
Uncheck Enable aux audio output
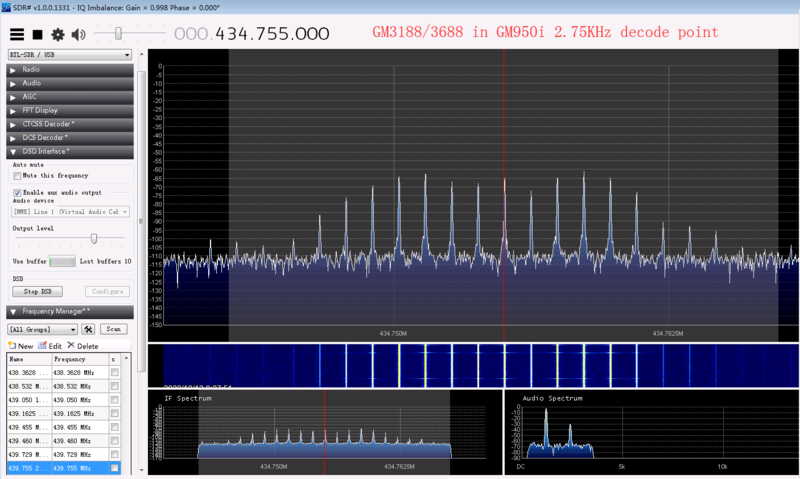click(17, 193)
